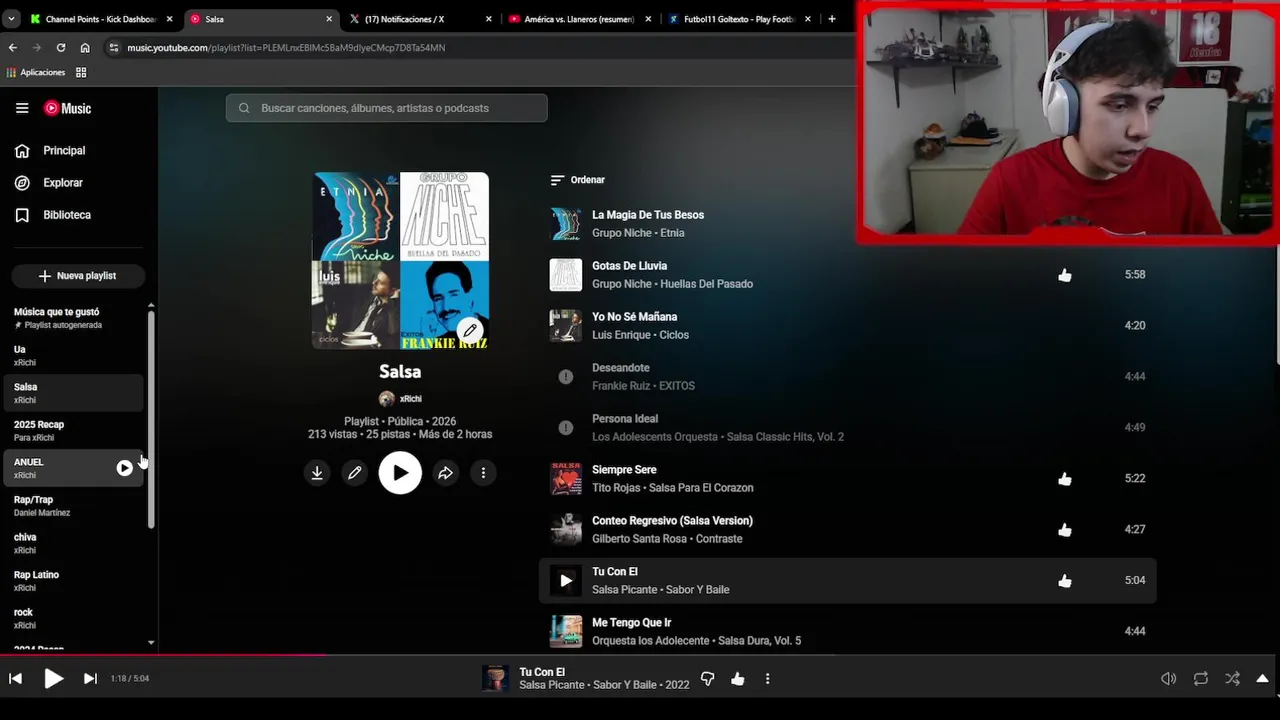Go back in browser history
Screen dimensions: 1280x720
coord(13,48)
